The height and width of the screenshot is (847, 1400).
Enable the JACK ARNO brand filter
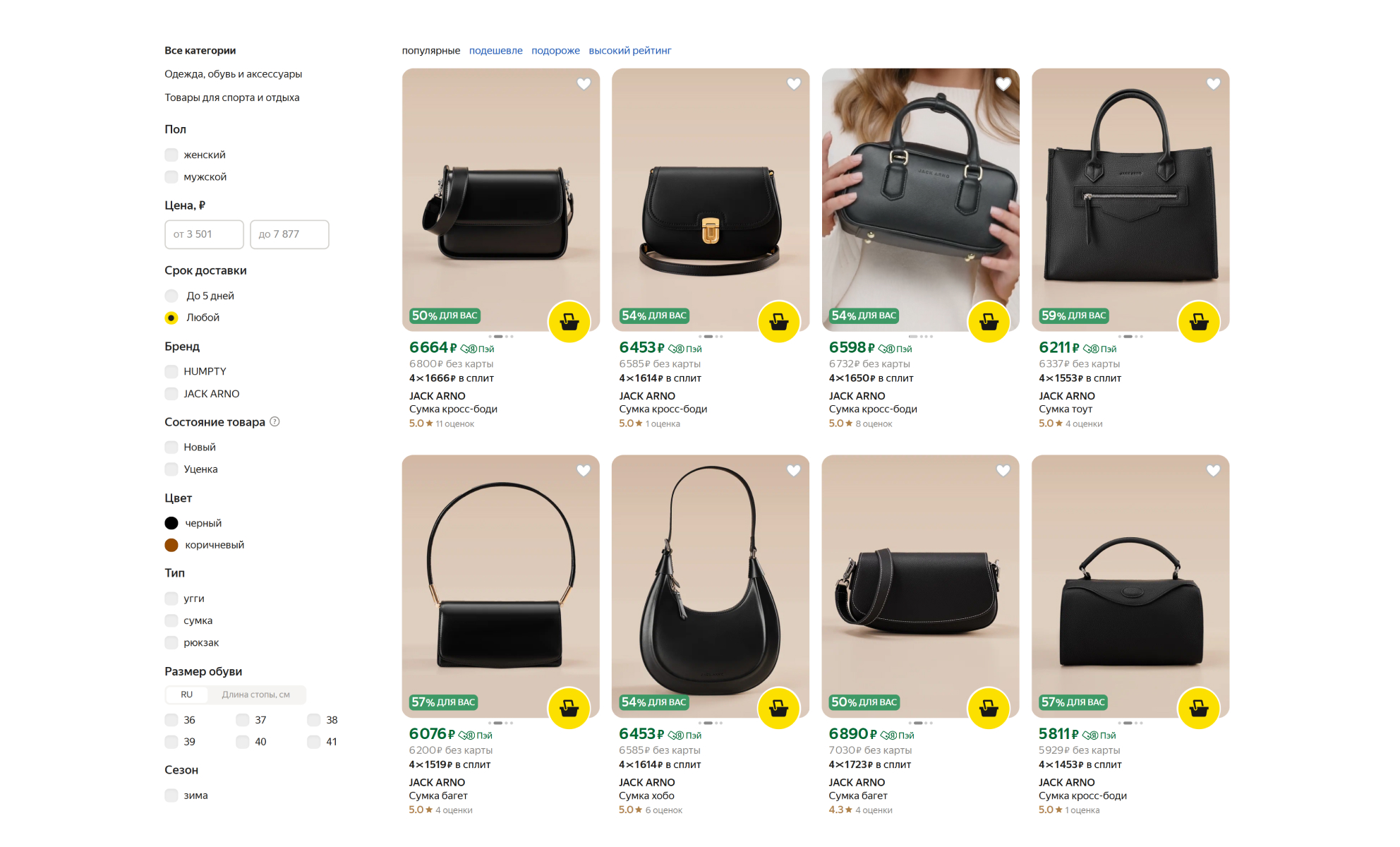click(x=171, y=394)
